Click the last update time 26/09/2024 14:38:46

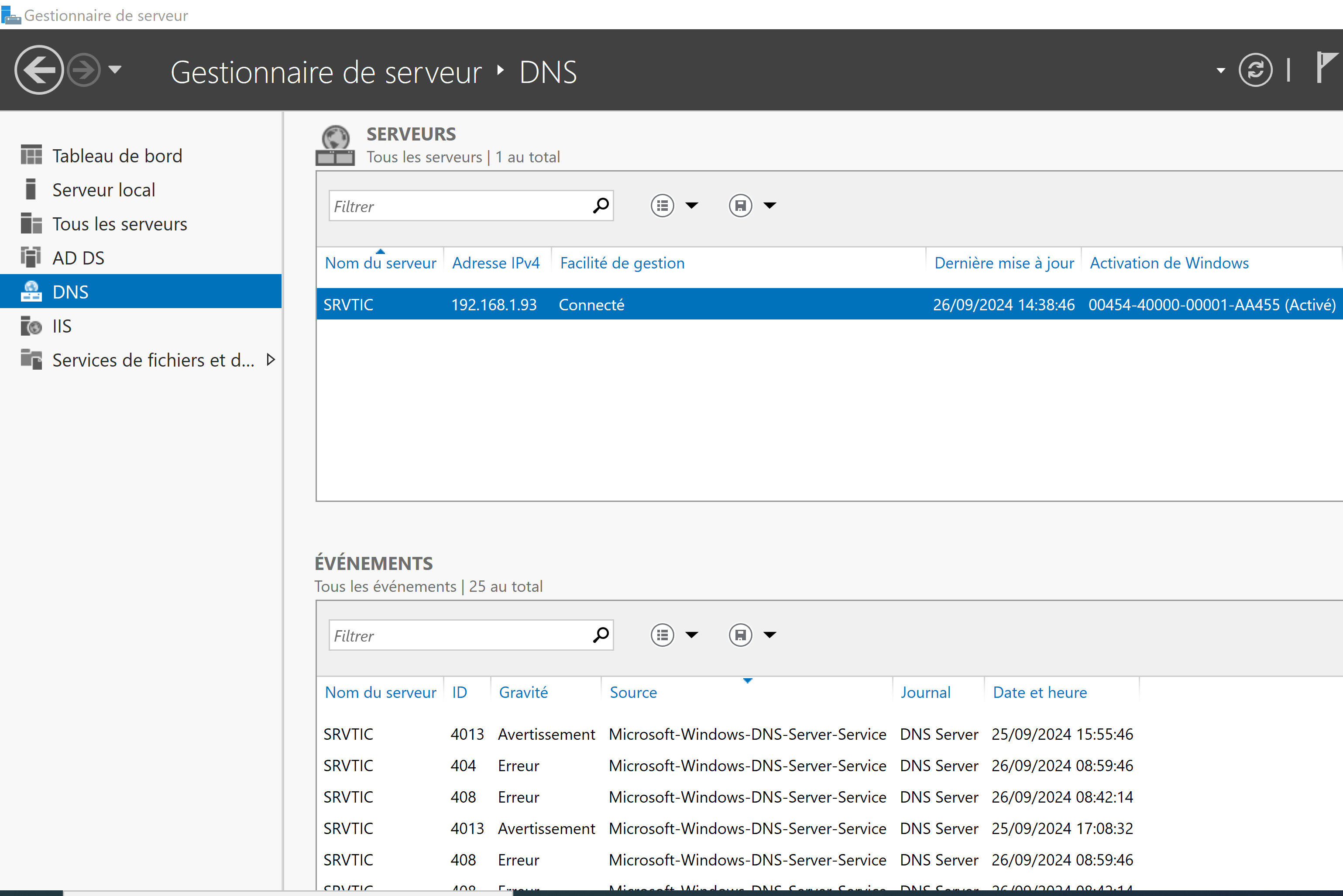coord(1003,305)
